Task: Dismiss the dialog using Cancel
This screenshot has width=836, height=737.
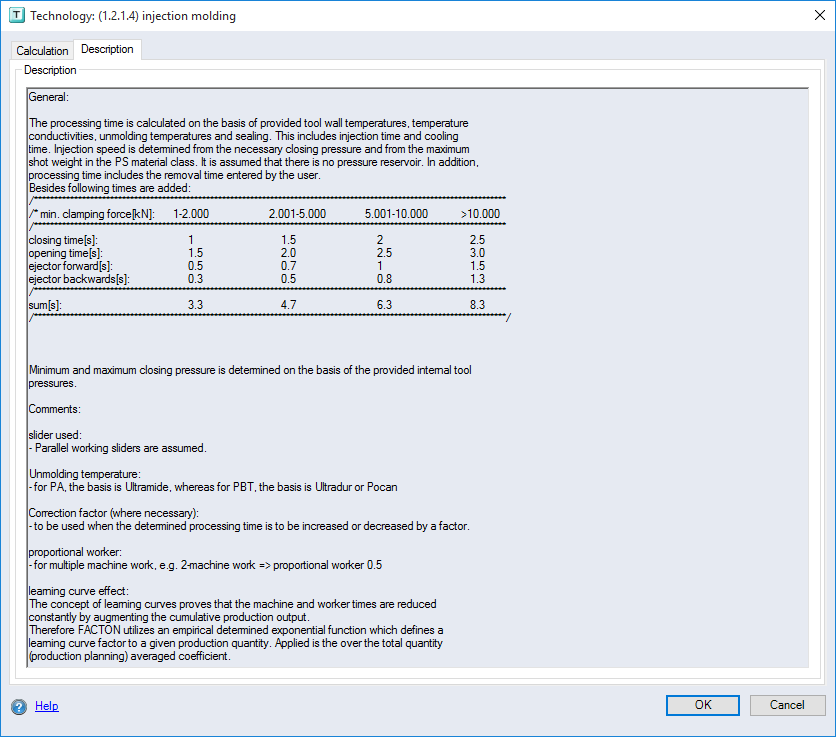Action: (x=788, y=705)
